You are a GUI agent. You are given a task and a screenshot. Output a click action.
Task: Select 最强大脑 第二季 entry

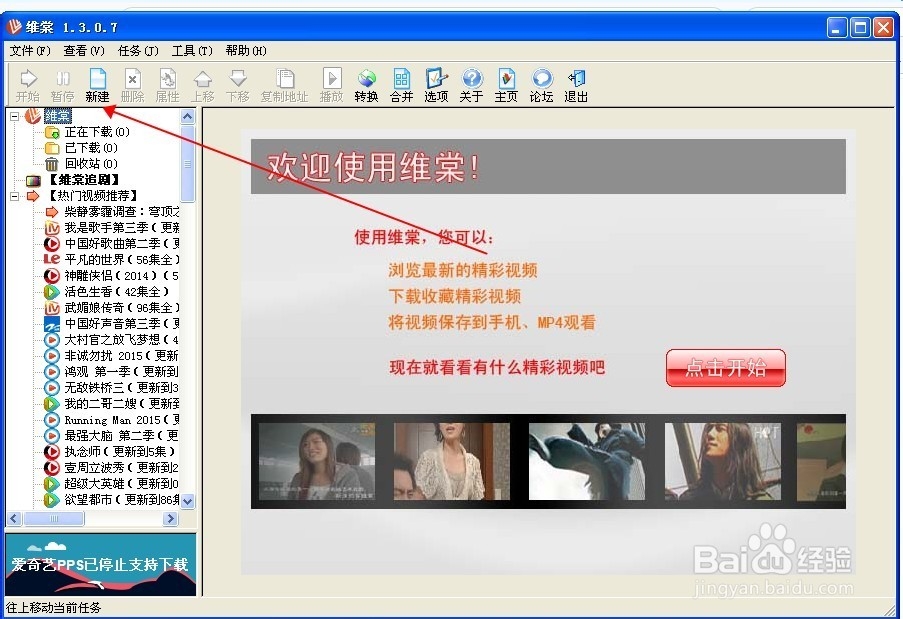pyautogui.click(x=122, y=436)
